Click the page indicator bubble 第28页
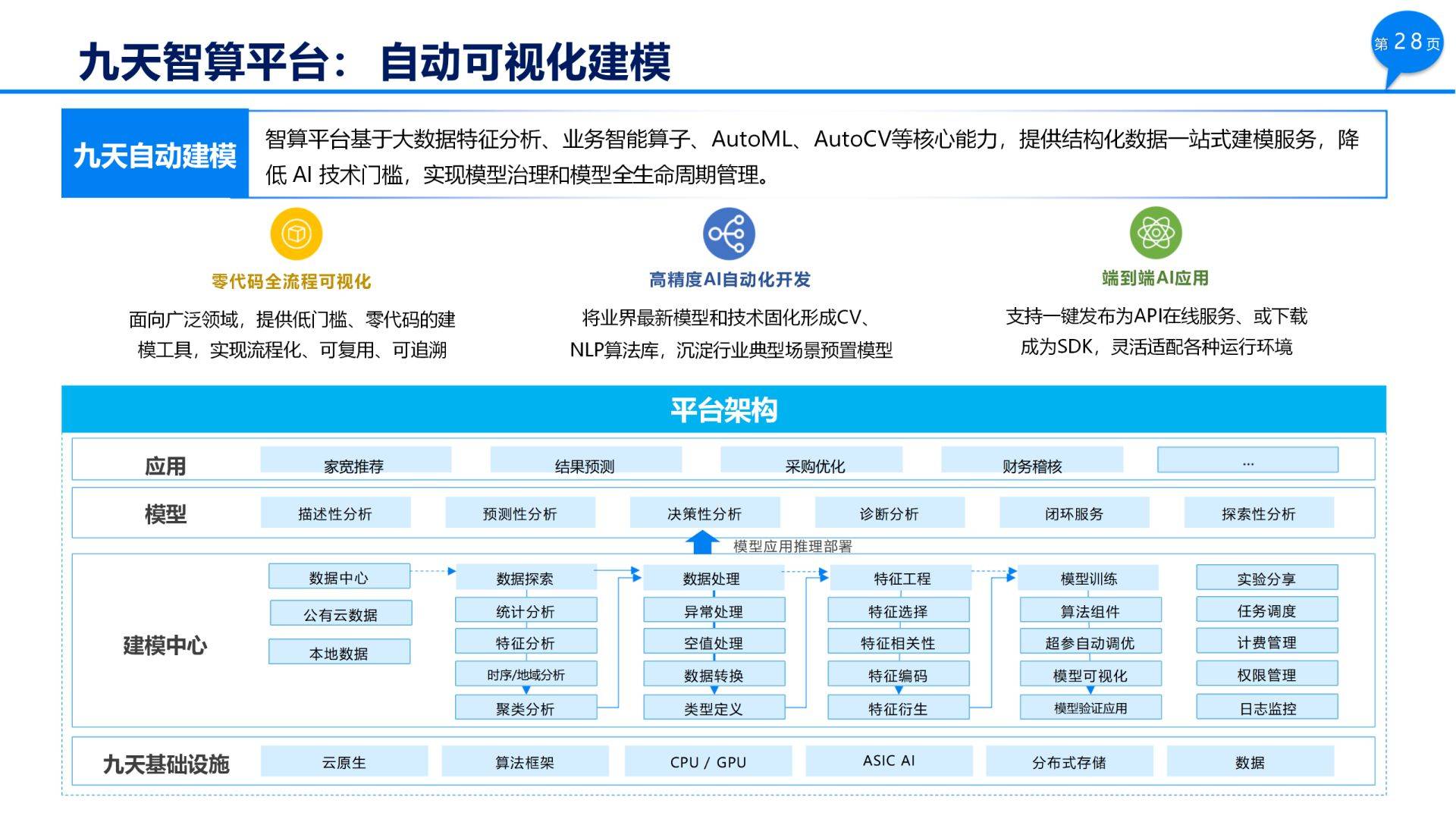The height and width of the screenshot is (819, 1456). coord(1407,43)
